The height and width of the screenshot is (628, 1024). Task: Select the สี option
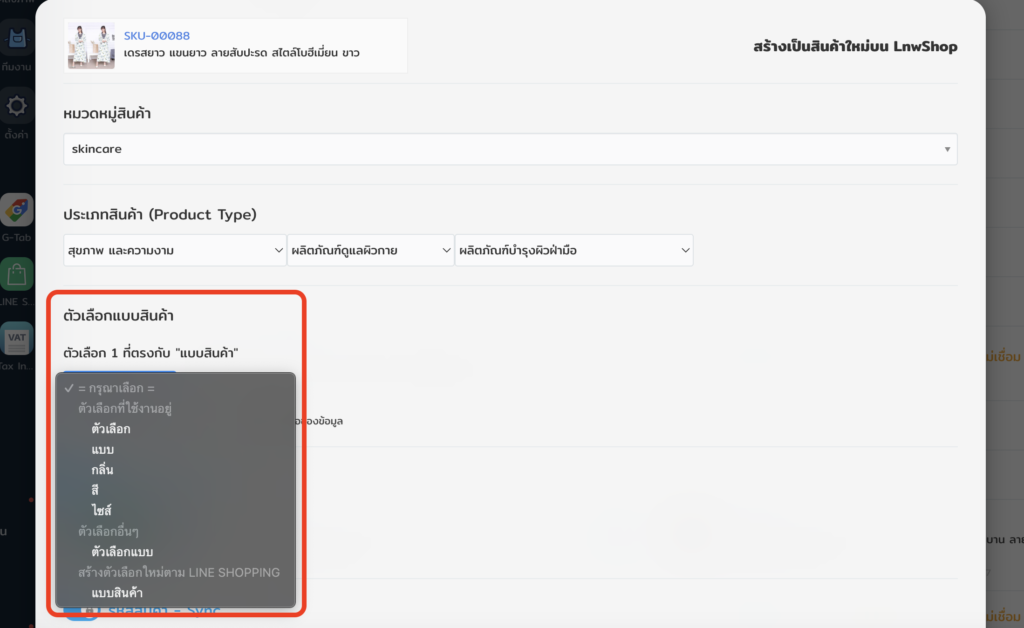(95, 490)
